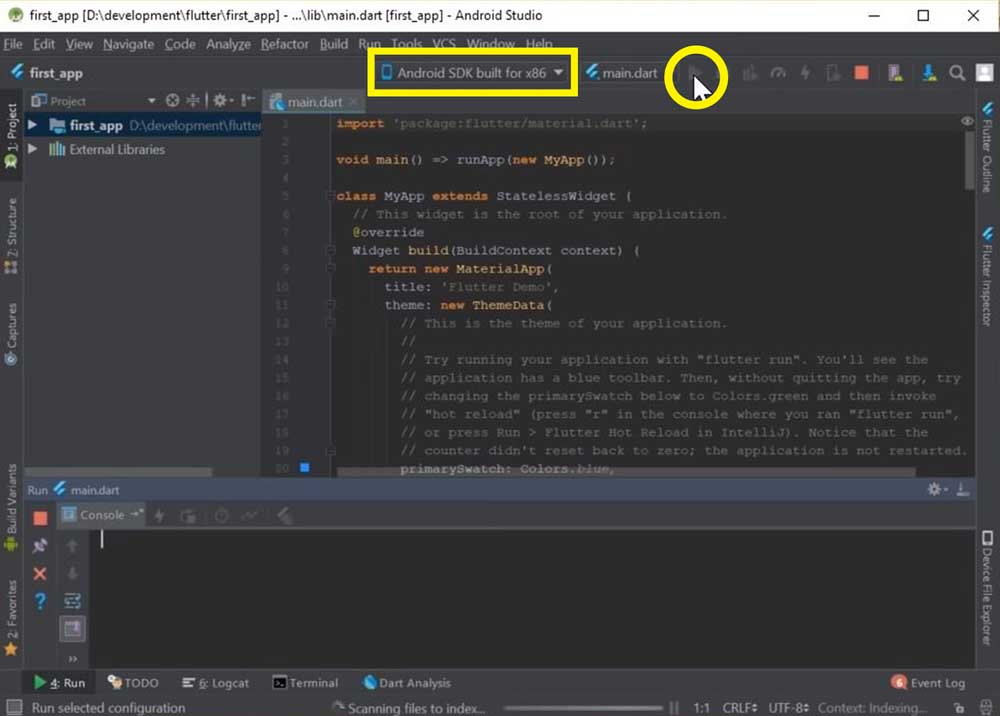Open the Build Variants side tab

11,507
